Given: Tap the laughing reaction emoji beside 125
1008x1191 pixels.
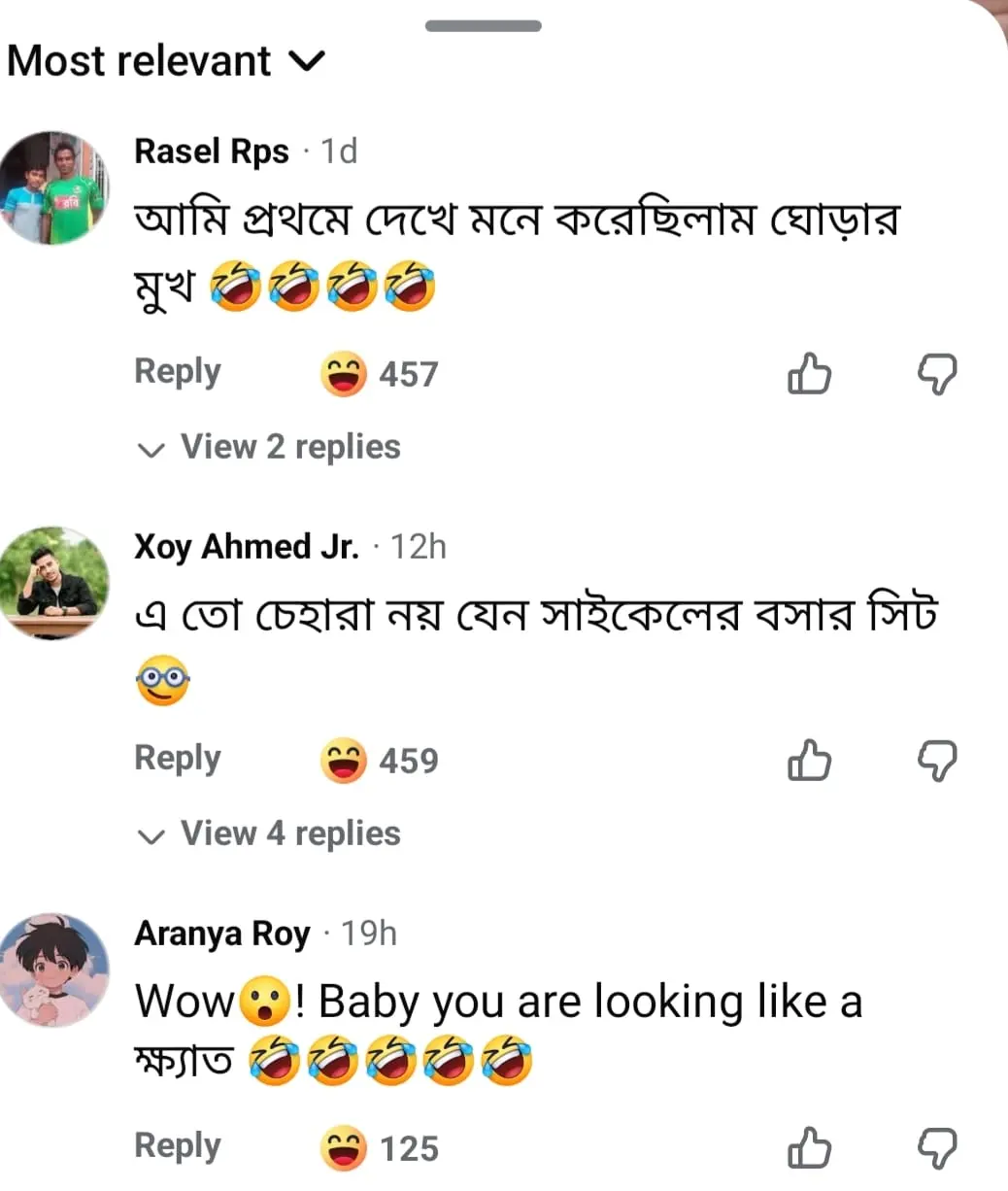Looking at the screenshot, I should tap(344, 1149).
